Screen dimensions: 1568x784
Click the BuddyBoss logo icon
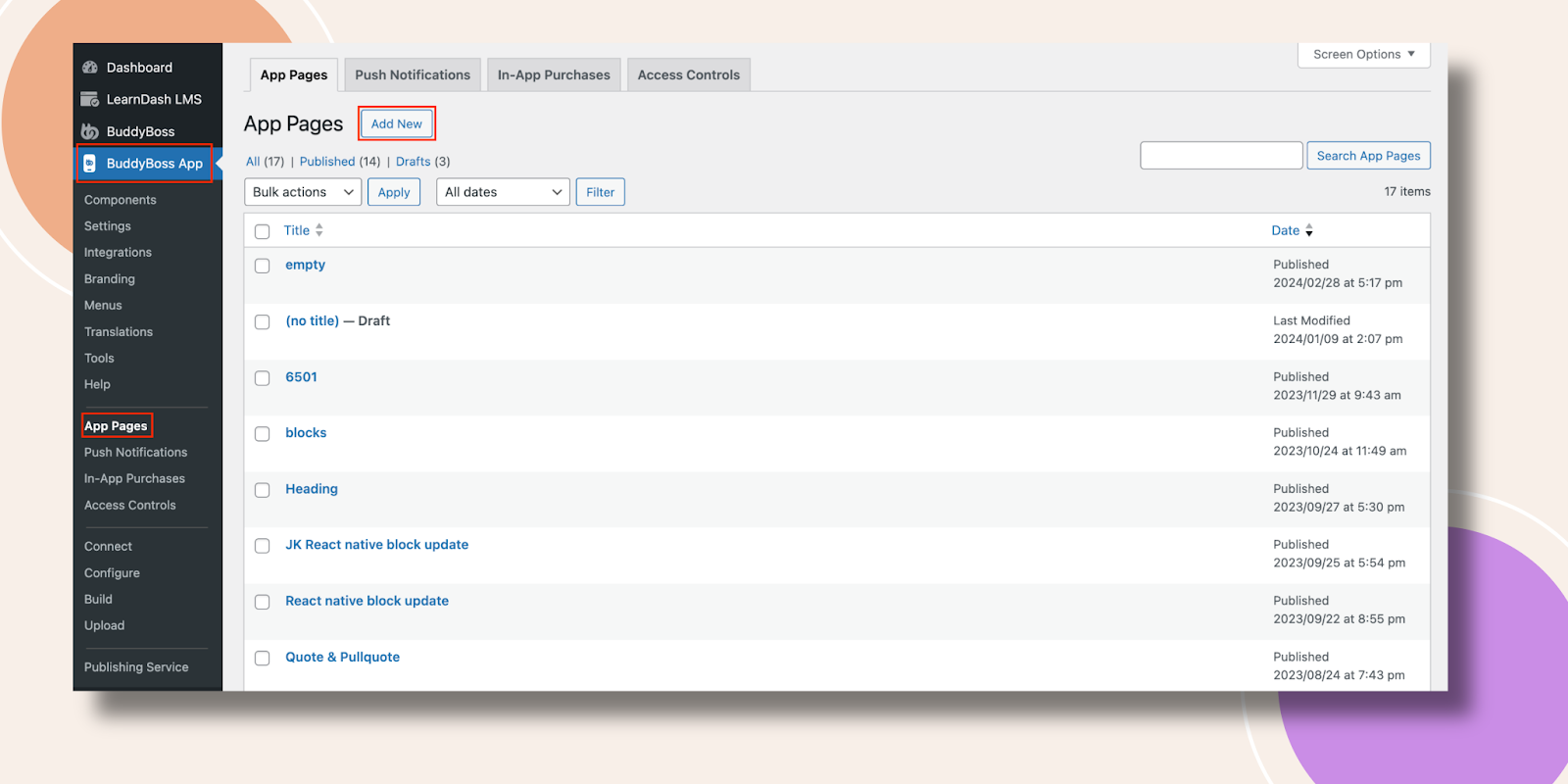tap(90, 131)
